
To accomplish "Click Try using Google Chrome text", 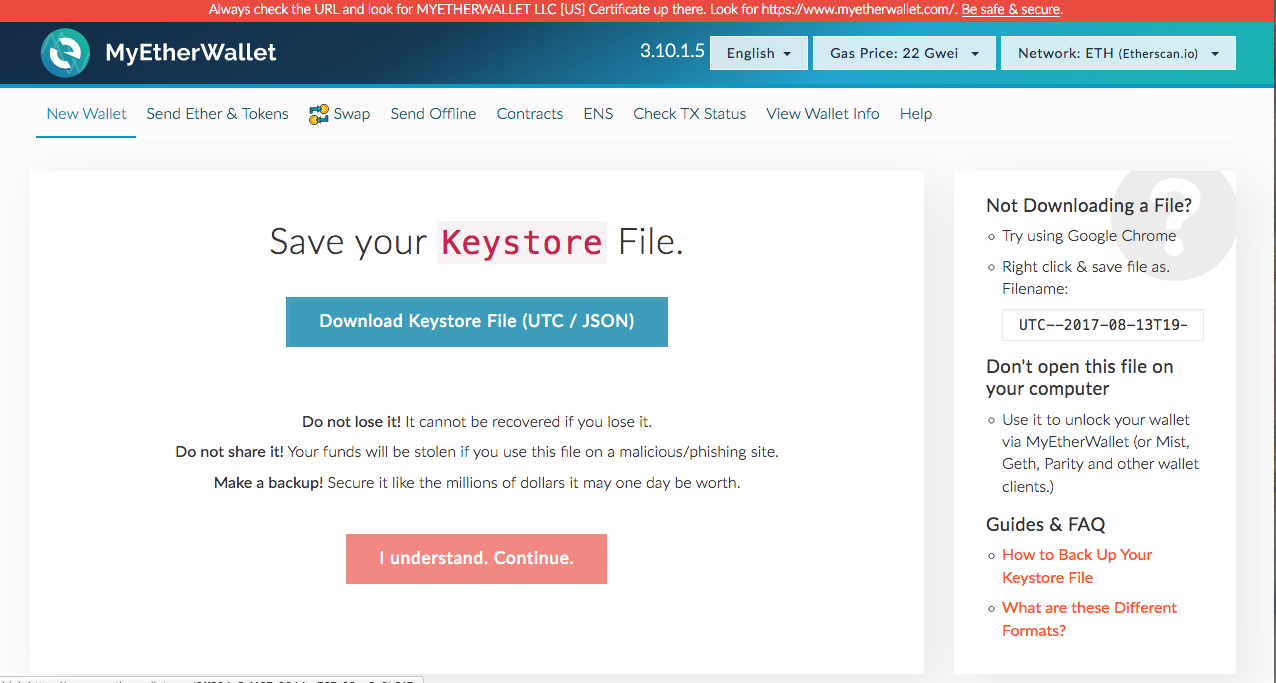I will coord(1089,236).
